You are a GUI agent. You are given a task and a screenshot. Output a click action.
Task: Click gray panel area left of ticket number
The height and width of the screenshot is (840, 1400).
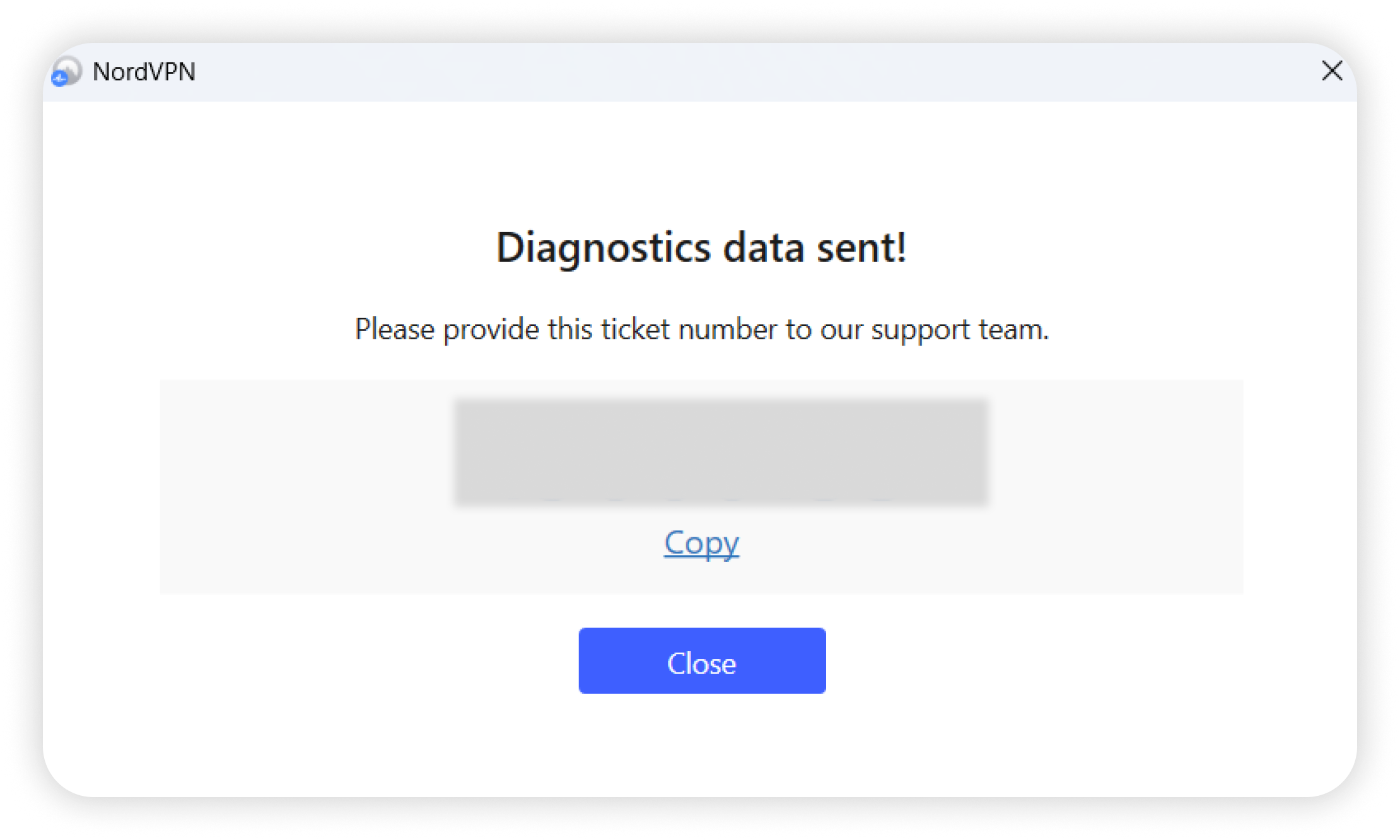pyautogui.click(x=303, y=452)
